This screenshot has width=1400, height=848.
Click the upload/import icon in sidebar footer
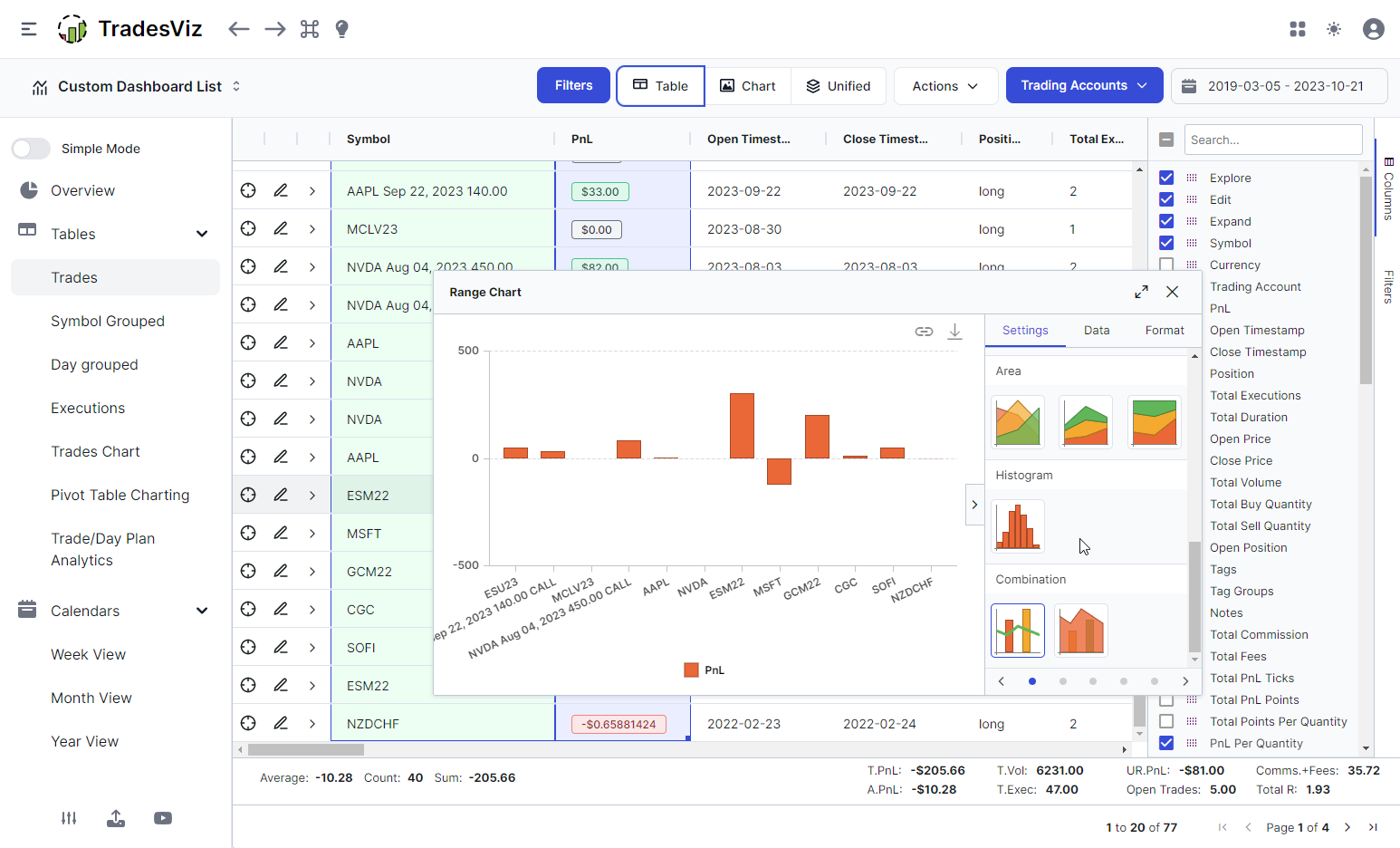(116, 818)
